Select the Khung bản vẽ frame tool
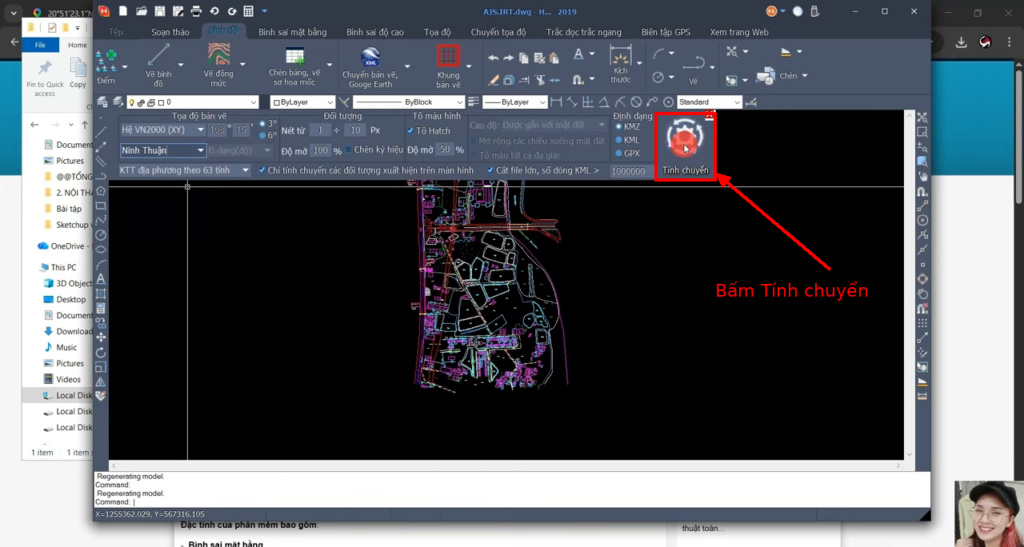 tap(449, 67)
